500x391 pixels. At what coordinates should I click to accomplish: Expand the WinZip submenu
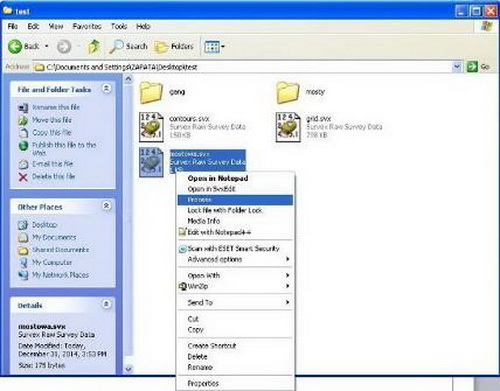[235, 286]
